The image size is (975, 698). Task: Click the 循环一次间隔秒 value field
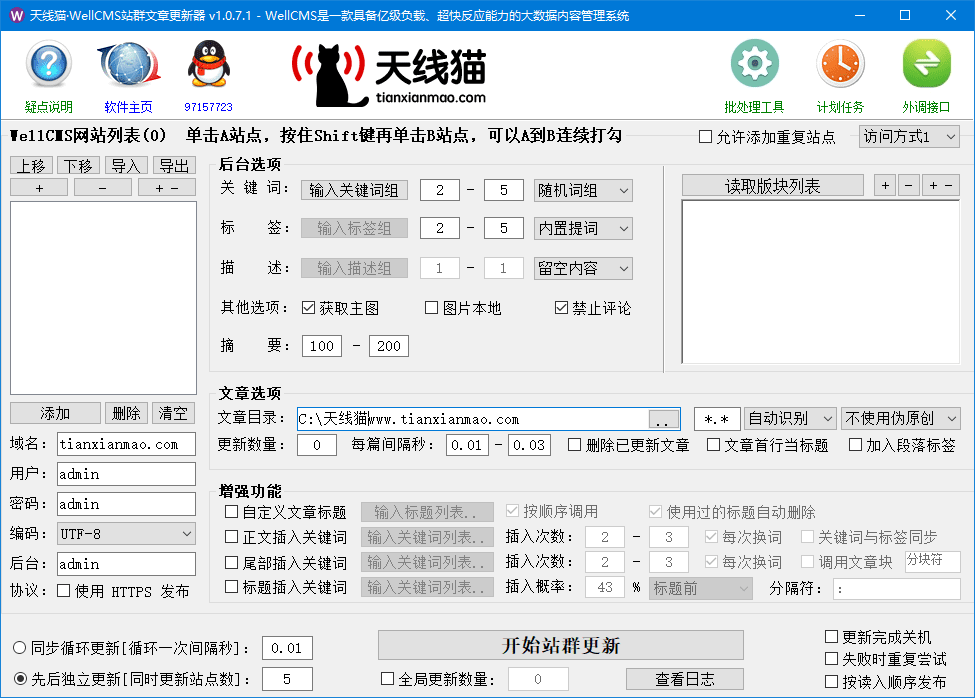287,648
